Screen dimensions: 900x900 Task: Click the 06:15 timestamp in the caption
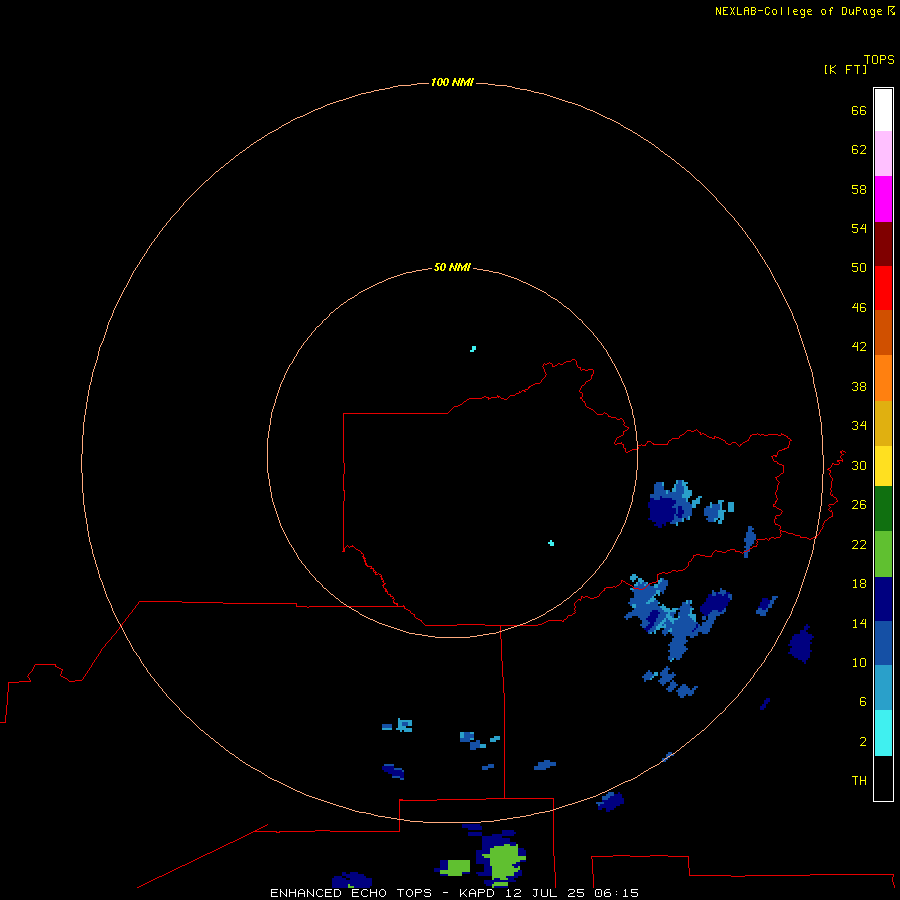(616, 893)
